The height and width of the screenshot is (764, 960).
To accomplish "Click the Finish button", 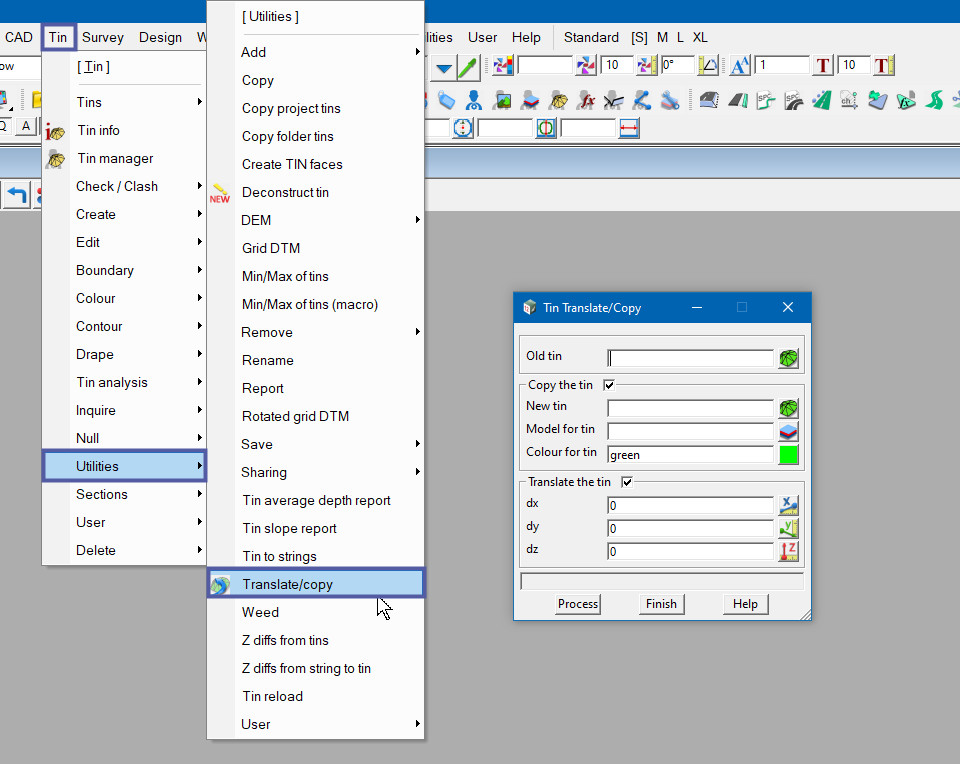I will [661, 604].
